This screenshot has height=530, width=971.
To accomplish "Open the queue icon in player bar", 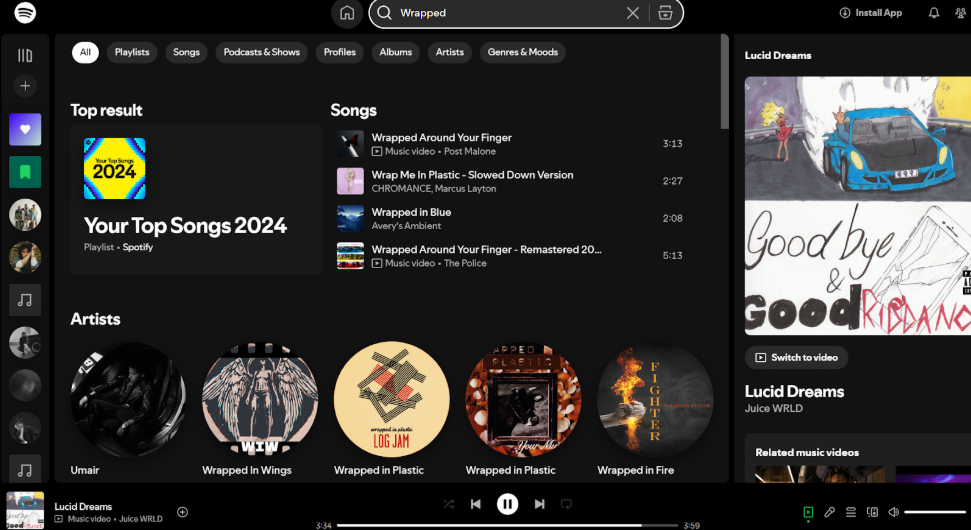I will click(851, 512).
